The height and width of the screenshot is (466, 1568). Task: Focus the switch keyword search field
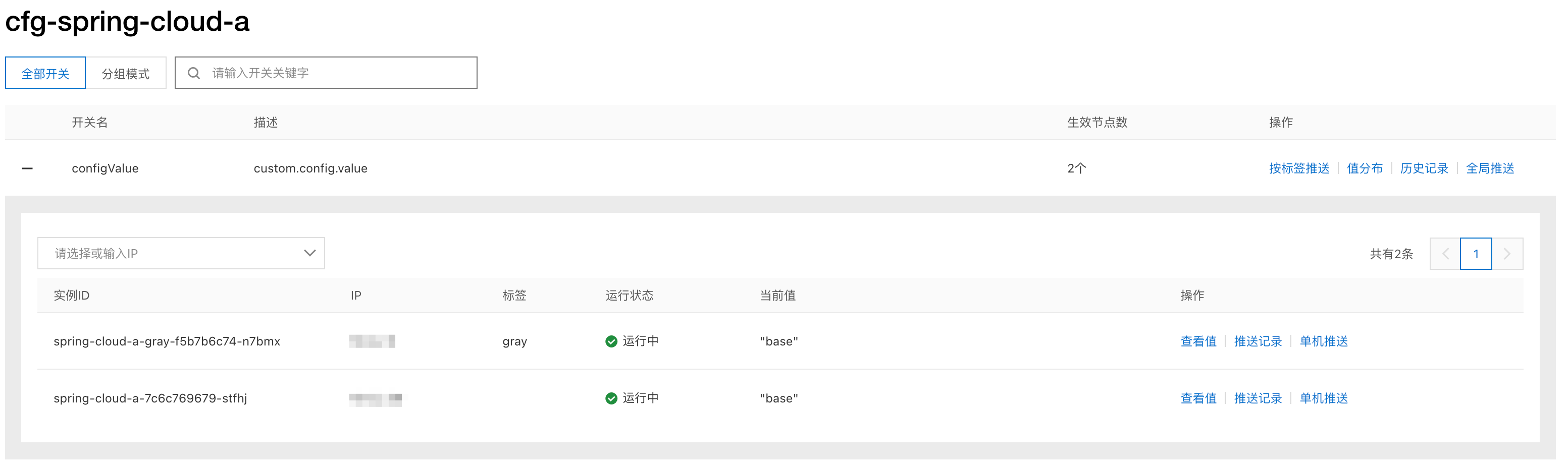tap(326, 73)
